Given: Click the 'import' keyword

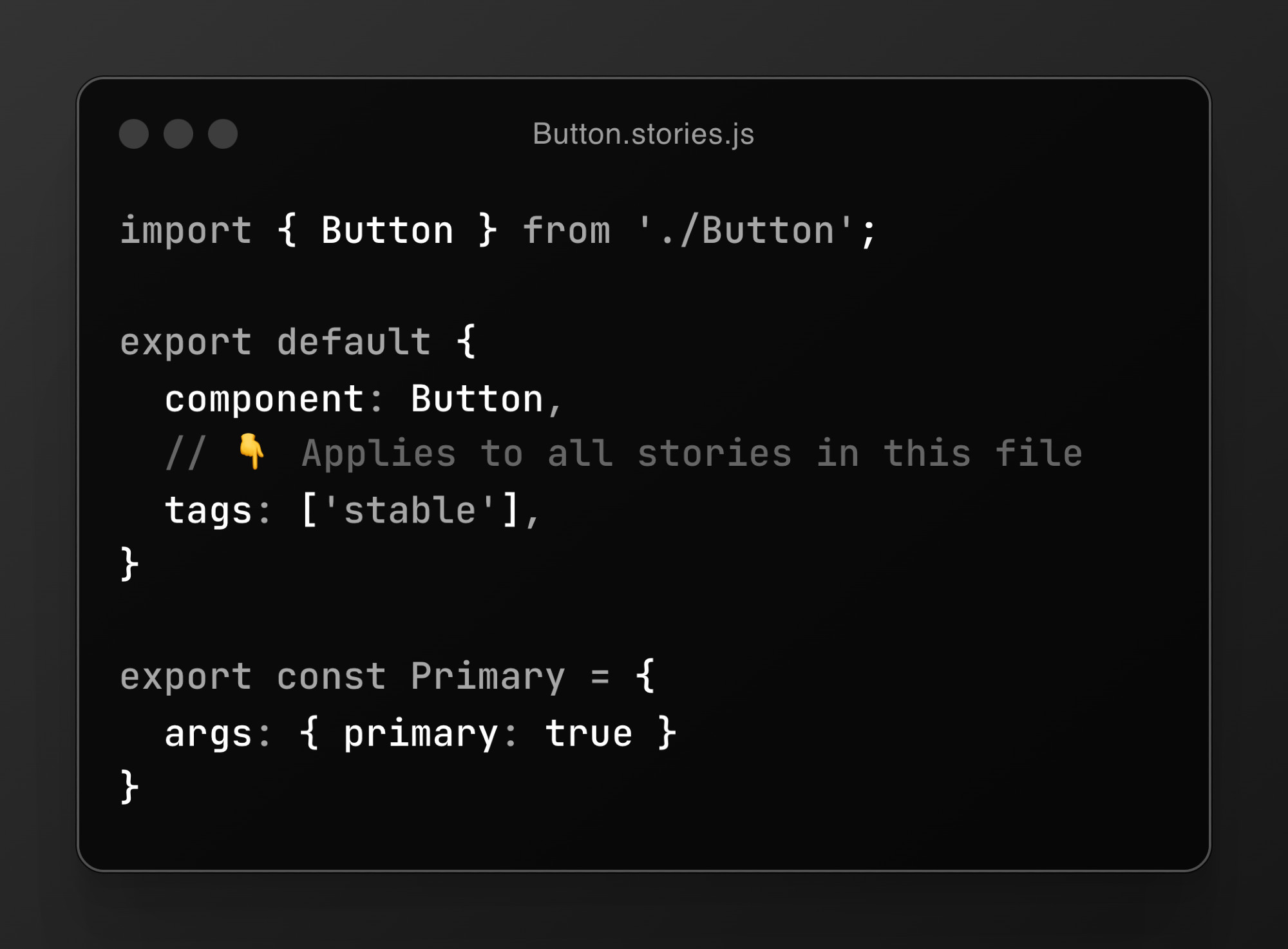Looking at the screenshot, I should point(186,231).
